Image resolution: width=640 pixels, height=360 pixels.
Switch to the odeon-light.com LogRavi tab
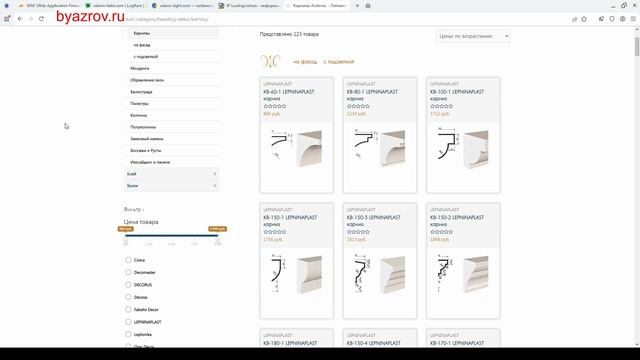point(116,6)
